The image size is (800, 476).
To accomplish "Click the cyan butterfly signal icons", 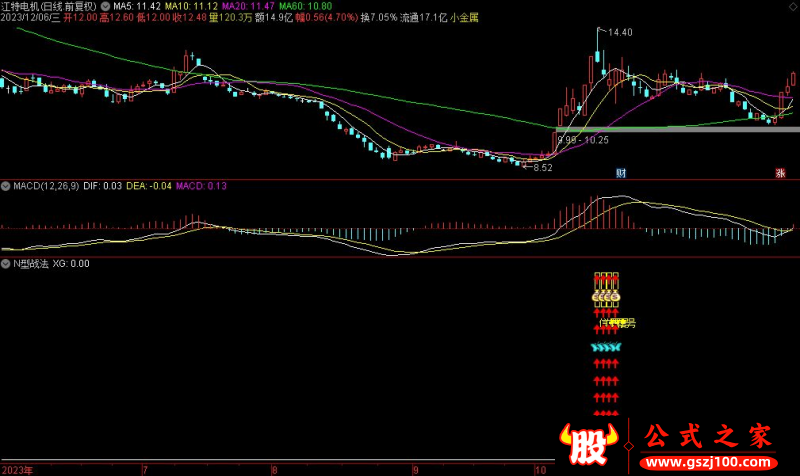I will 606,346.
